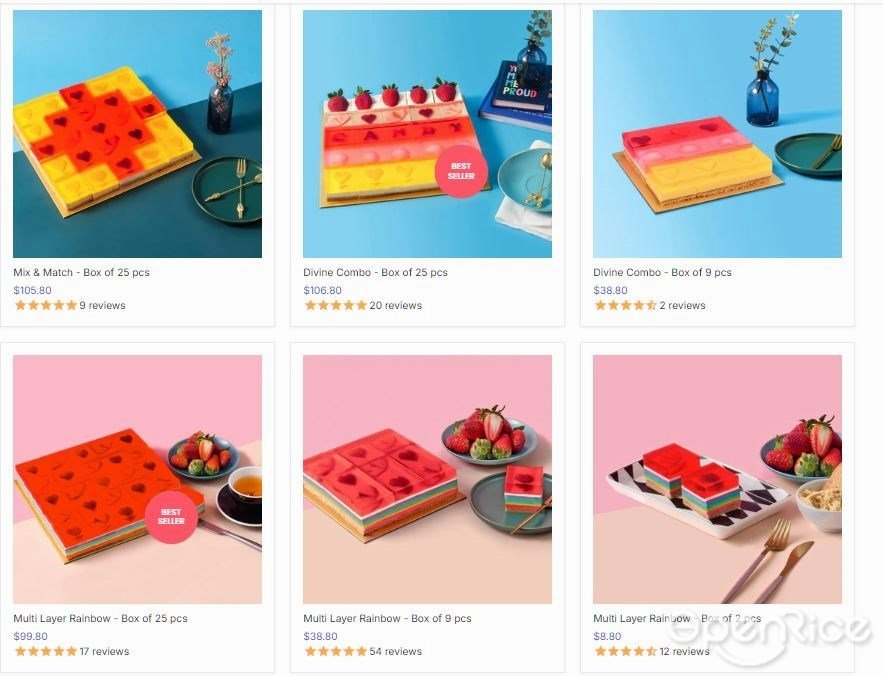Open Multi Layer Rainbow 25 pcs image

point(137,479)
